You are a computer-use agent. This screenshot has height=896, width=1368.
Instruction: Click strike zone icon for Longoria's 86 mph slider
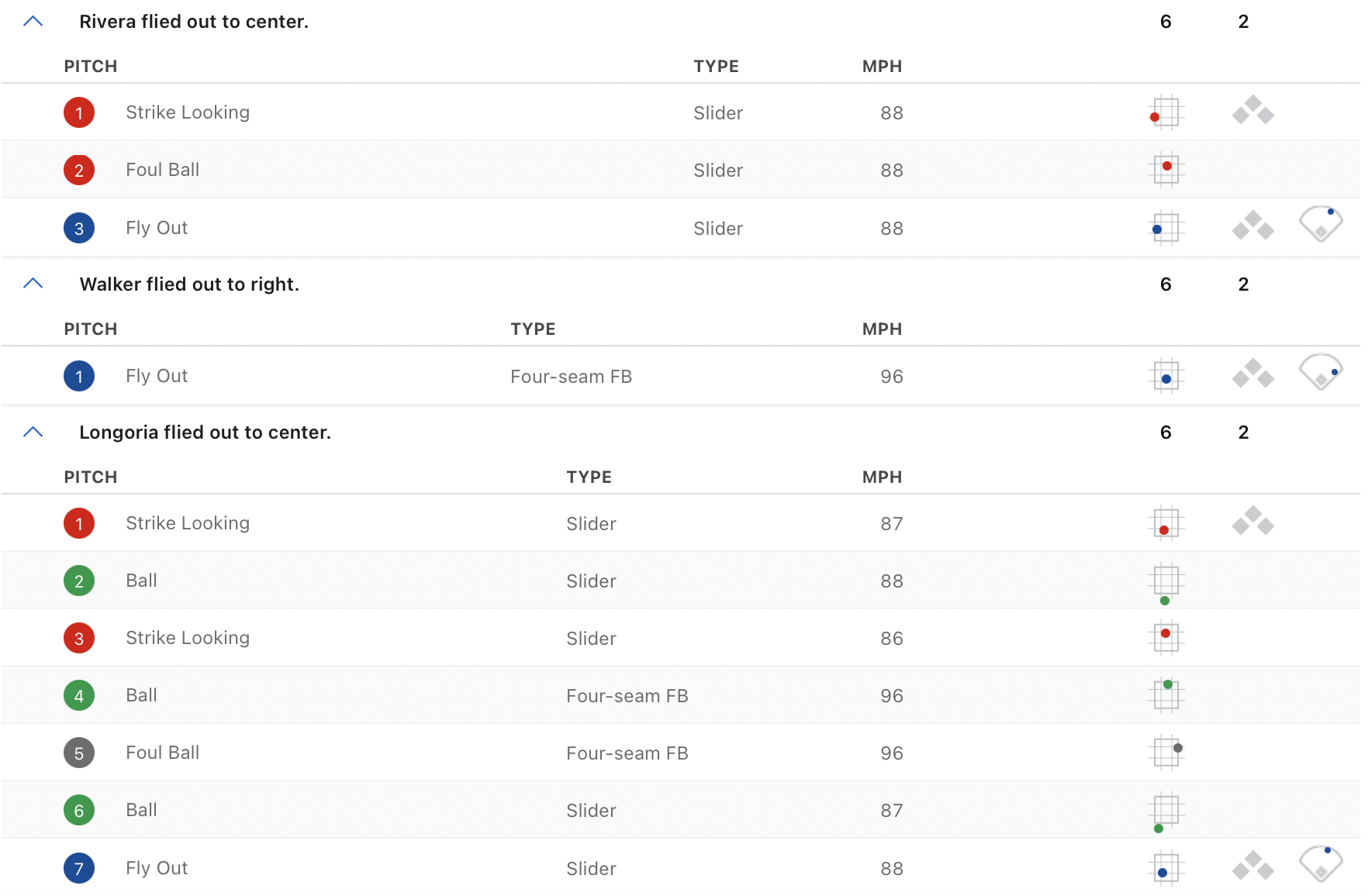coord(1166,638)
